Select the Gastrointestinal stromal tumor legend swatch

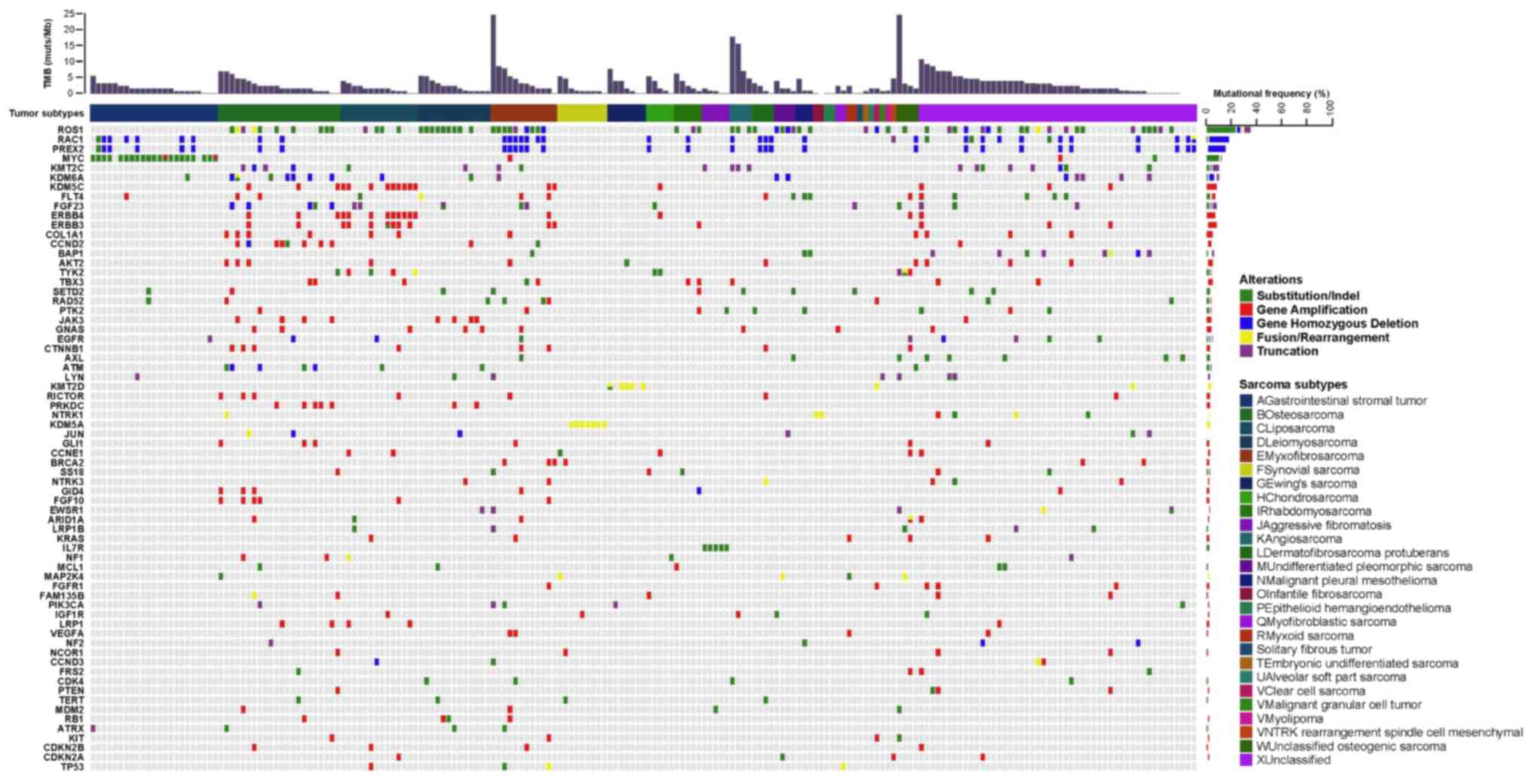click(x=1246, y=401)
